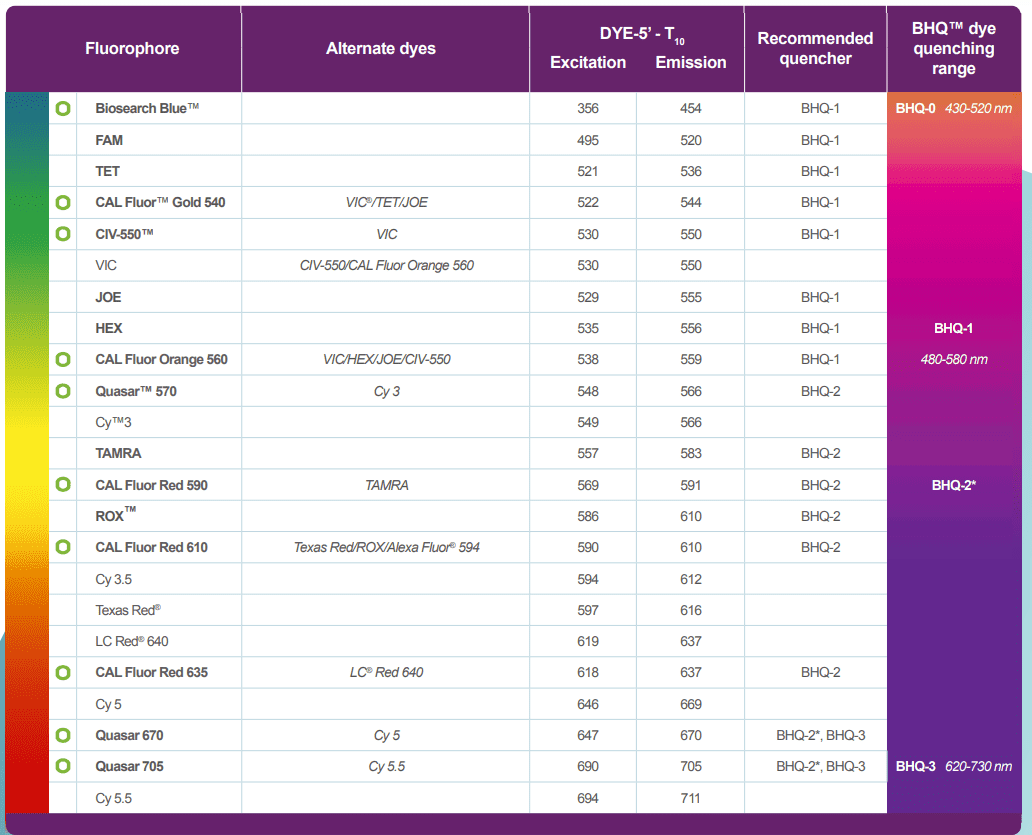Click the BHQ-1 480-580 nm range label
The width and height of the screenshot is (1032, 835).
point(953,343)
